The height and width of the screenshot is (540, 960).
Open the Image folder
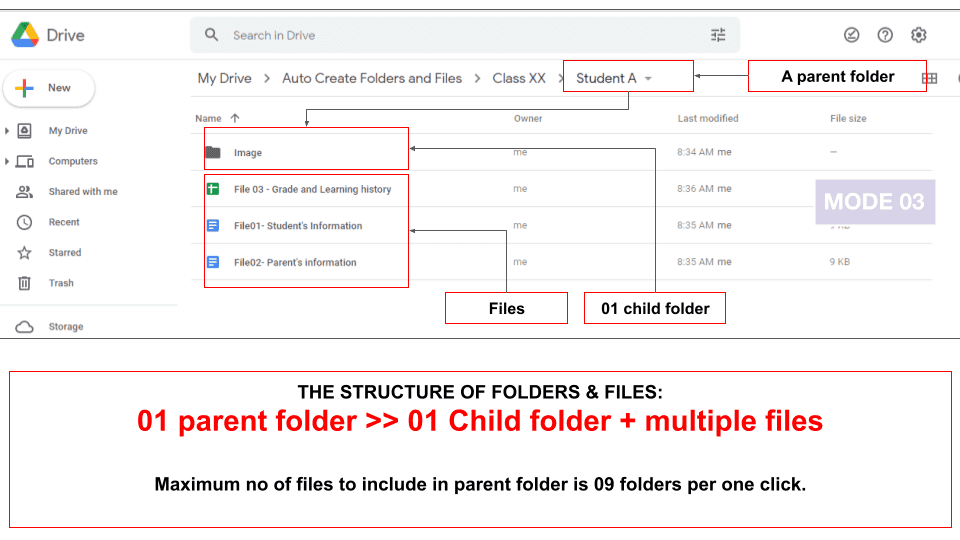coord(248,153)
